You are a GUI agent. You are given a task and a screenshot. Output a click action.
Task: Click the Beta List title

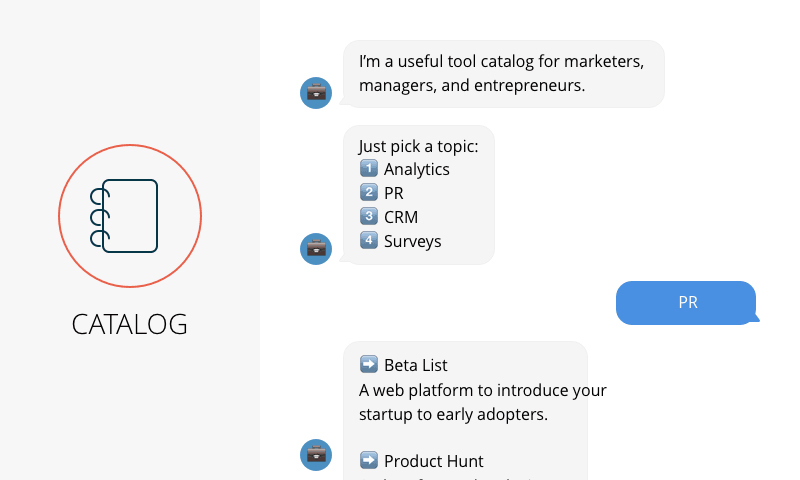click(x=416, y=365)
